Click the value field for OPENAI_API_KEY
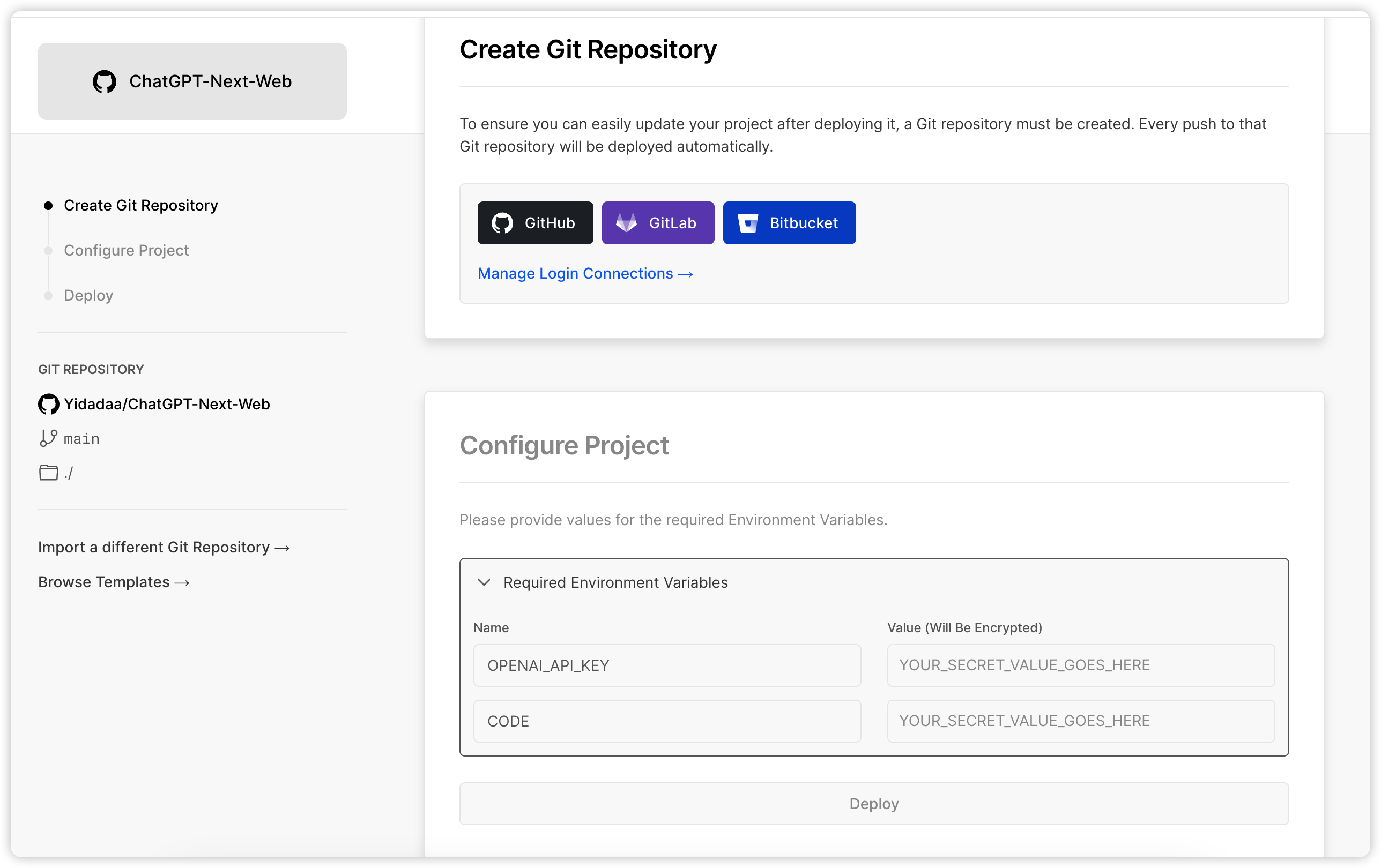Viewport: 1381px width, 868px height. (x=1080, y=665)
